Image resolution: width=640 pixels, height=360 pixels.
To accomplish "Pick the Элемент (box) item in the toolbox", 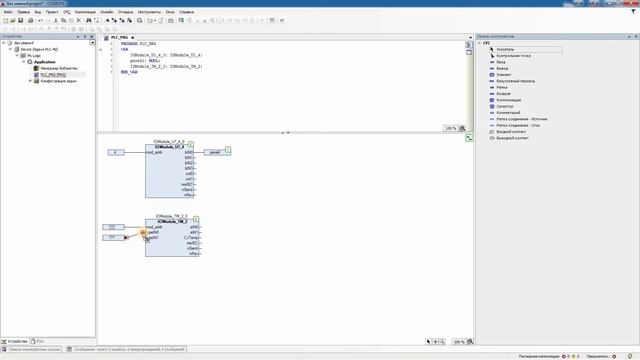I will [503, 75].
